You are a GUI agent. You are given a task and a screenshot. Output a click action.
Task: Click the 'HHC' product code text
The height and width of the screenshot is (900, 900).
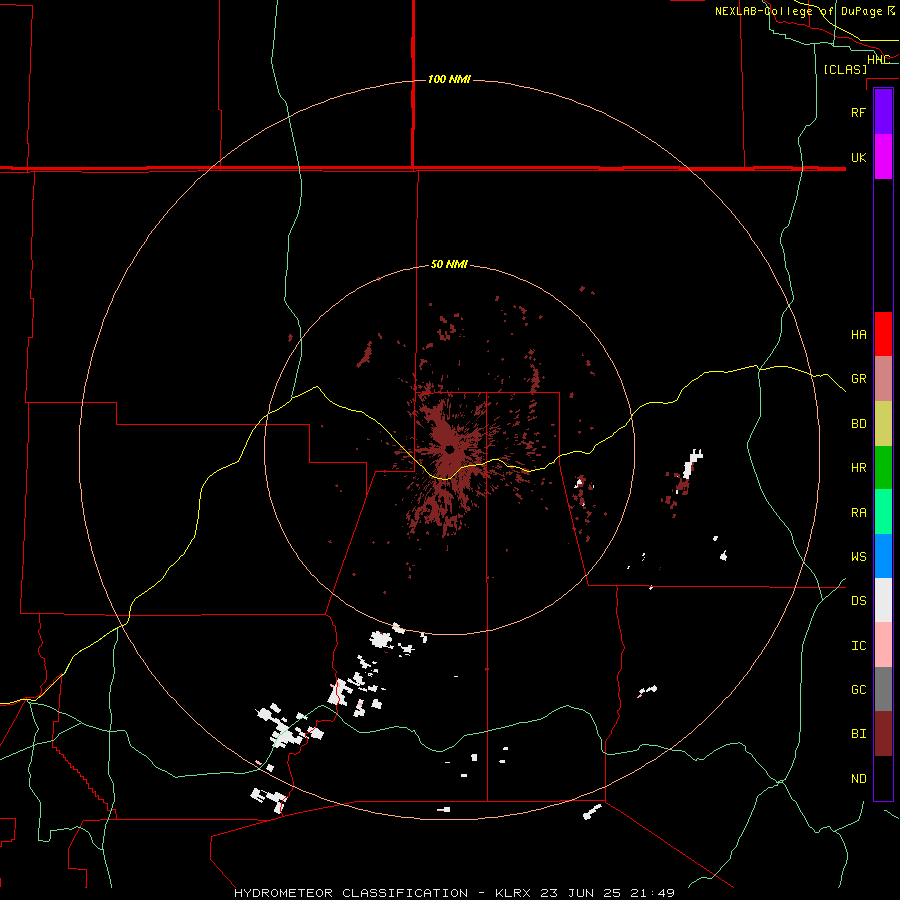pyautogui.click(x=878, y=60)
